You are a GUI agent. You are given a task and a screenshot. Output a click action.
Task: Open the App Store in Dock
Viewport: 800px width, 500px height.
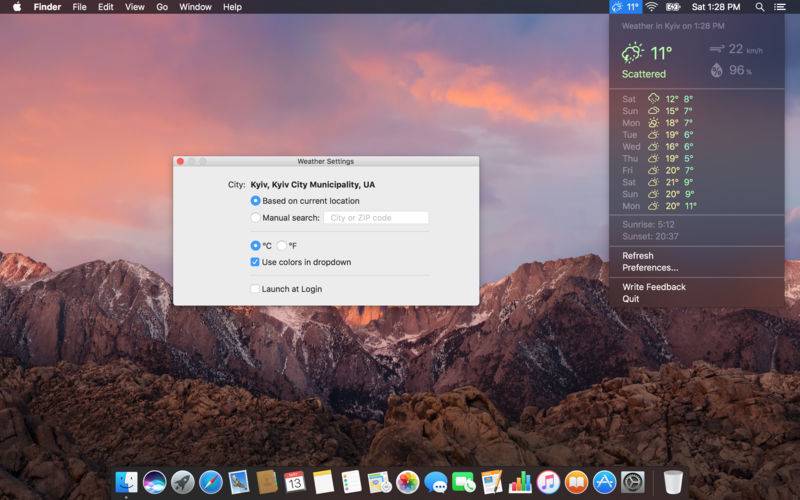604,482
